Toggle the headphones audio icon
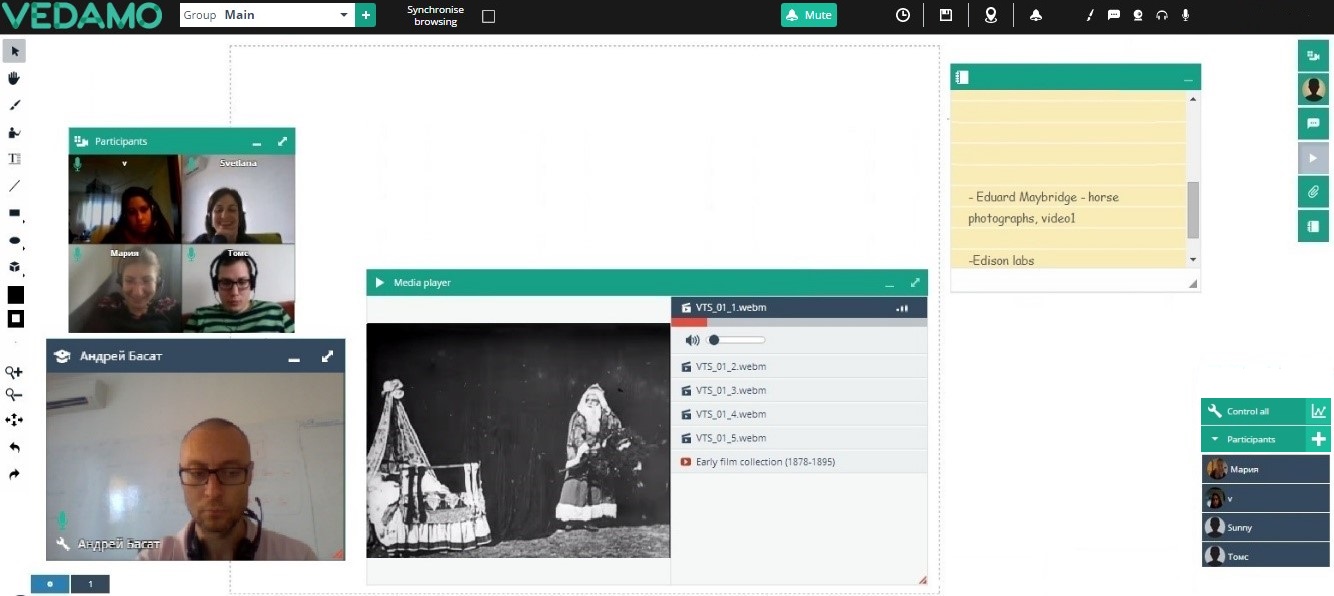The width and height of the screenshot is (1334, 596). 1162,15
